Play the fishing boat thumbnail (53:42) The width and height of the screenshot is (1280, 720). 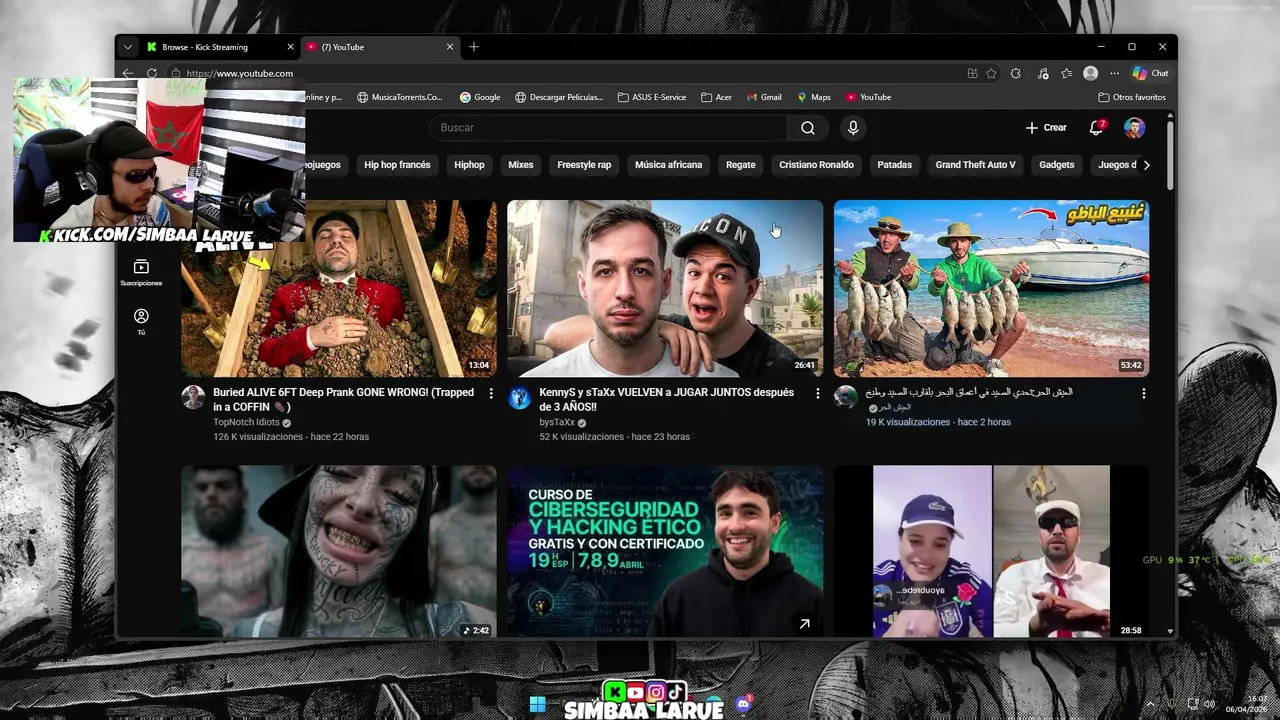coord(991,288)
